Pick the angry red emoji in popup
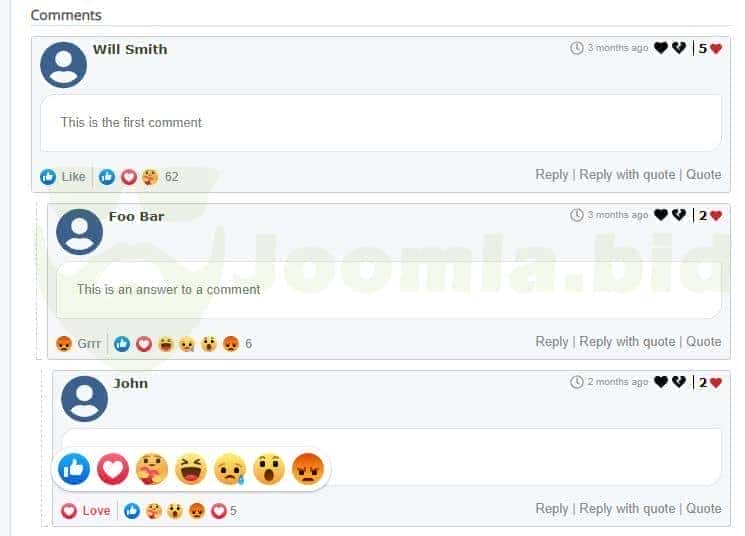 pyautogui.click(x=308, y=469)
